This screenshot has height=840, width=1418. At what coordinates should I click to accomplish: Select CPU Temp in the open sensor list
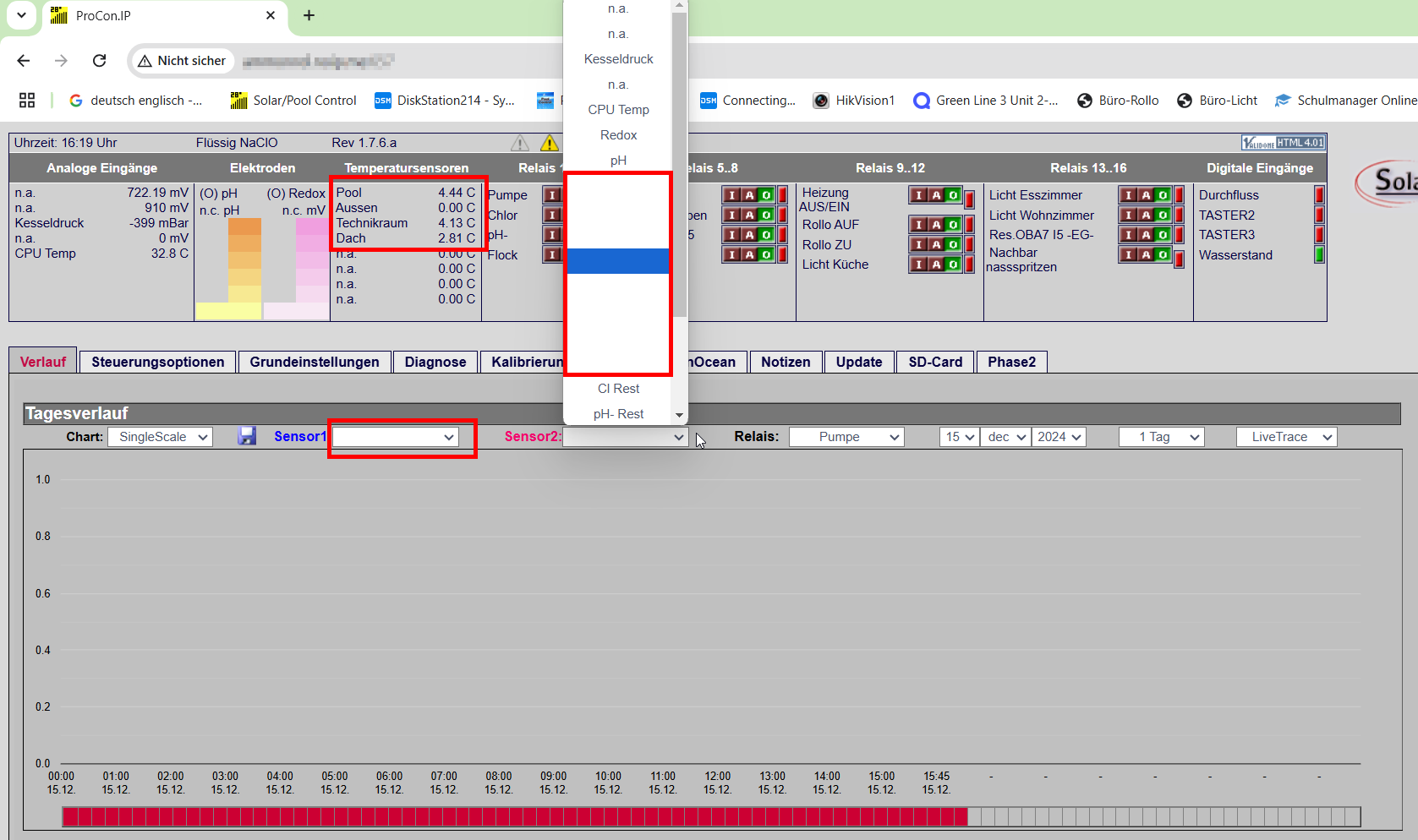click(x=618, y=110)
